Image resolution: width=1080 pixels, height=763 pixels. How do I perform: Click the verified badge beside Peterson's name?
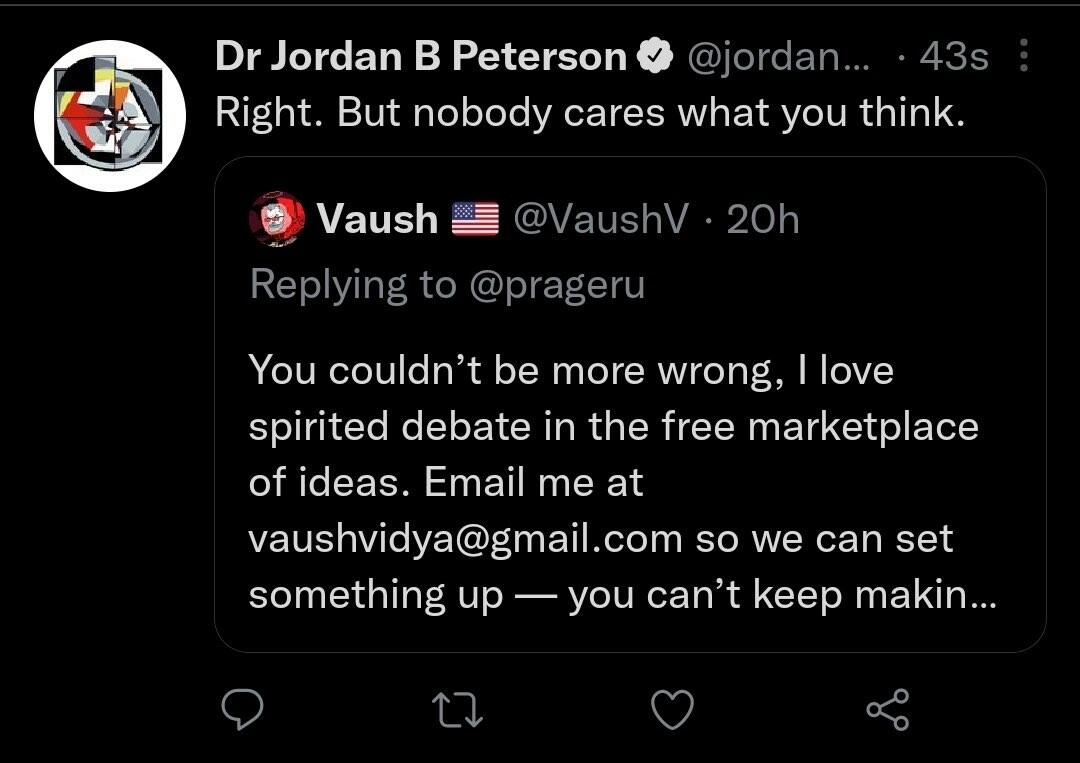[656, 58]
